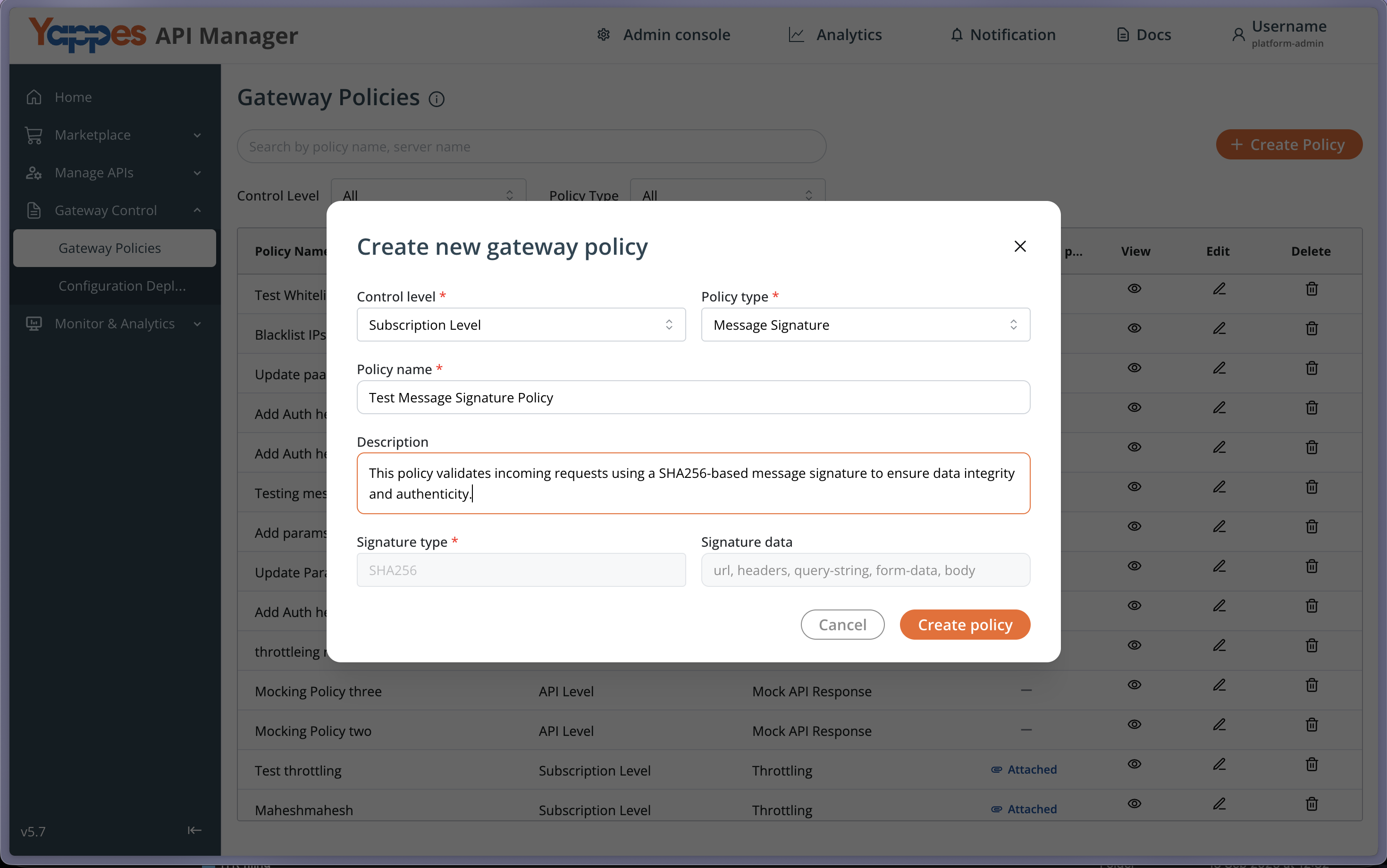The image size is (1387, 868).
Task: Edit the Test Whitelist policy
Action: pyautogui.click(x=1219, y=288)
